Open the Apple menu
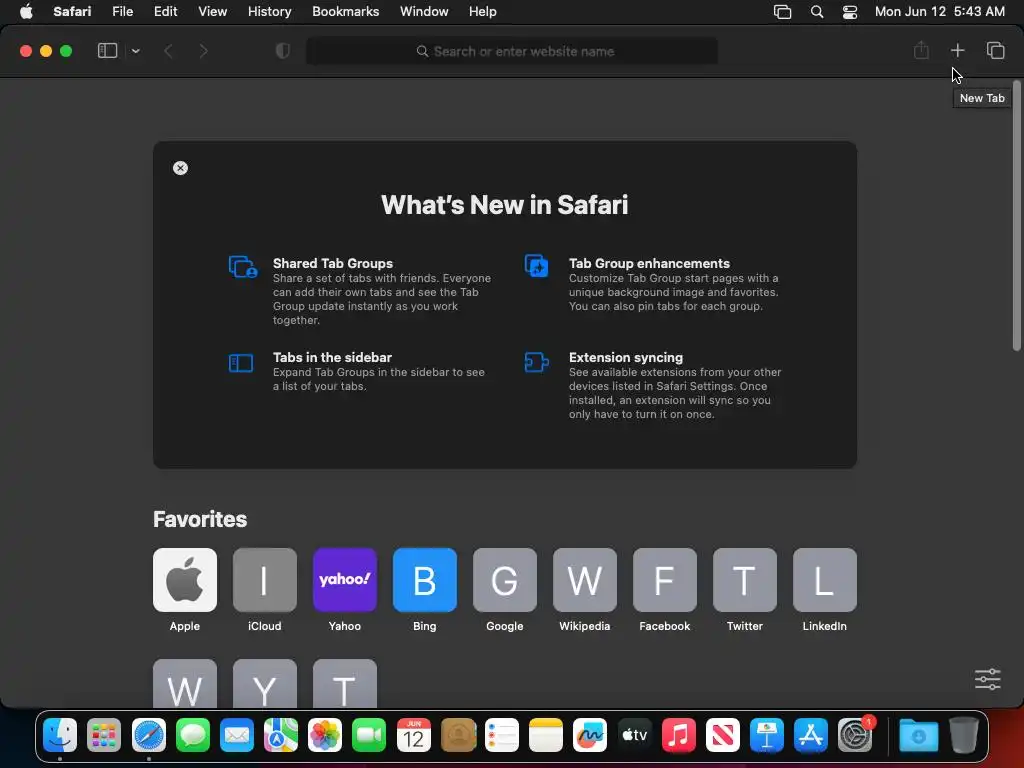The height and width of the screenshot is (768, 1024). [x=26, y=12]
